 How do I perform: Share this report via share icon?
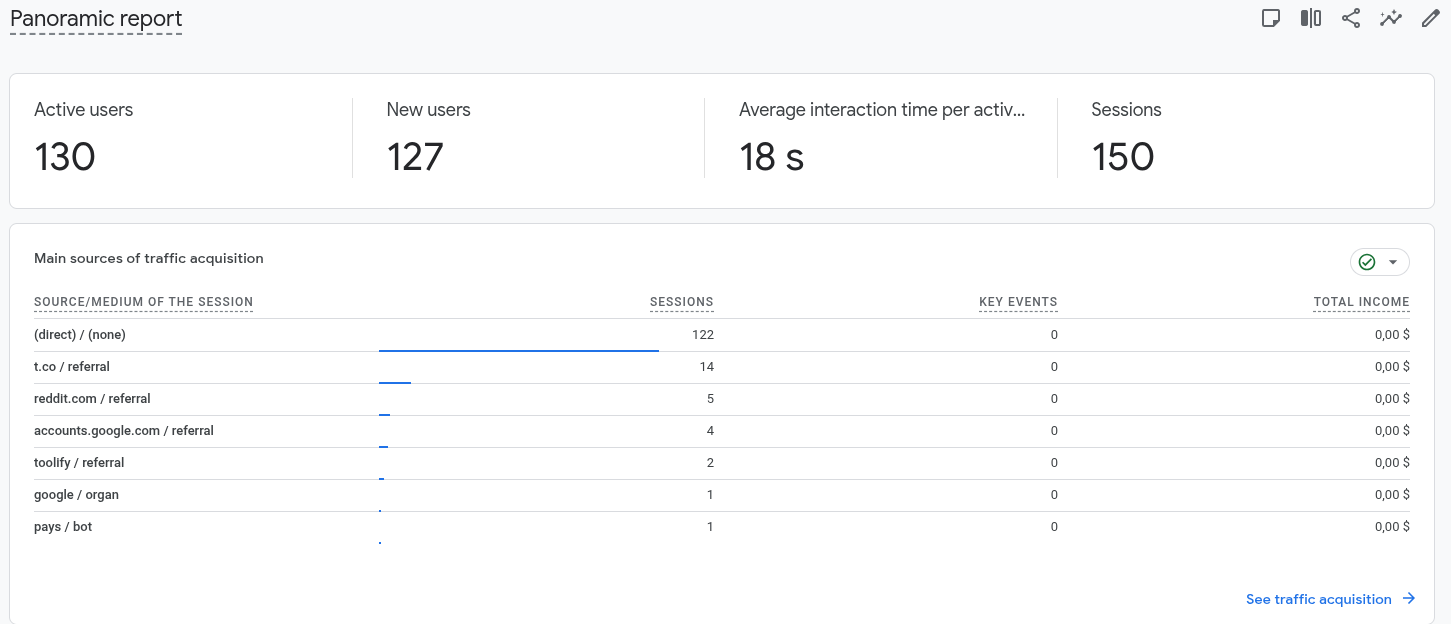coord(1351,18)
